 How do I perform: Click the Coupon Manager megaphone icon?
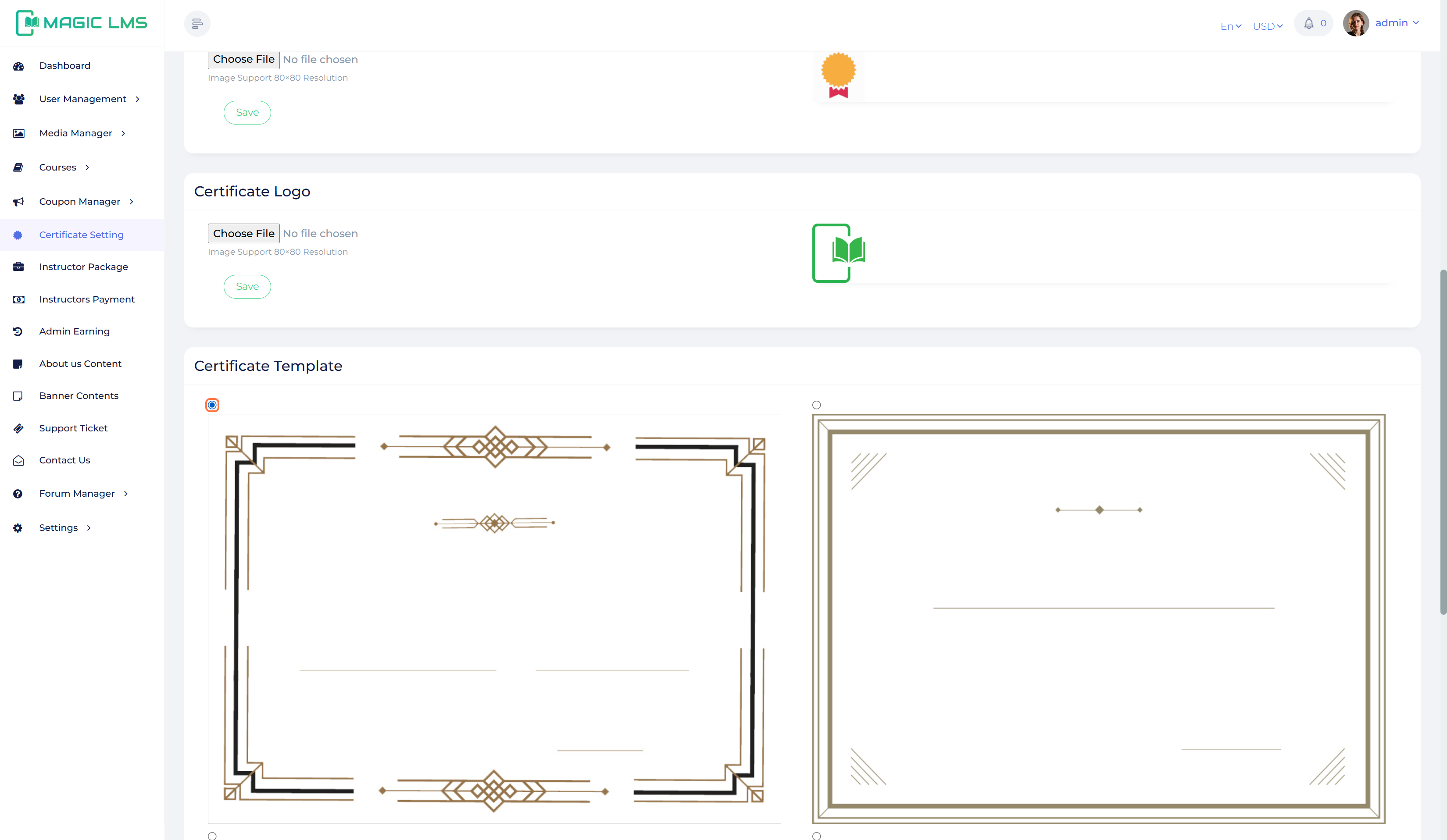[18, 202]
